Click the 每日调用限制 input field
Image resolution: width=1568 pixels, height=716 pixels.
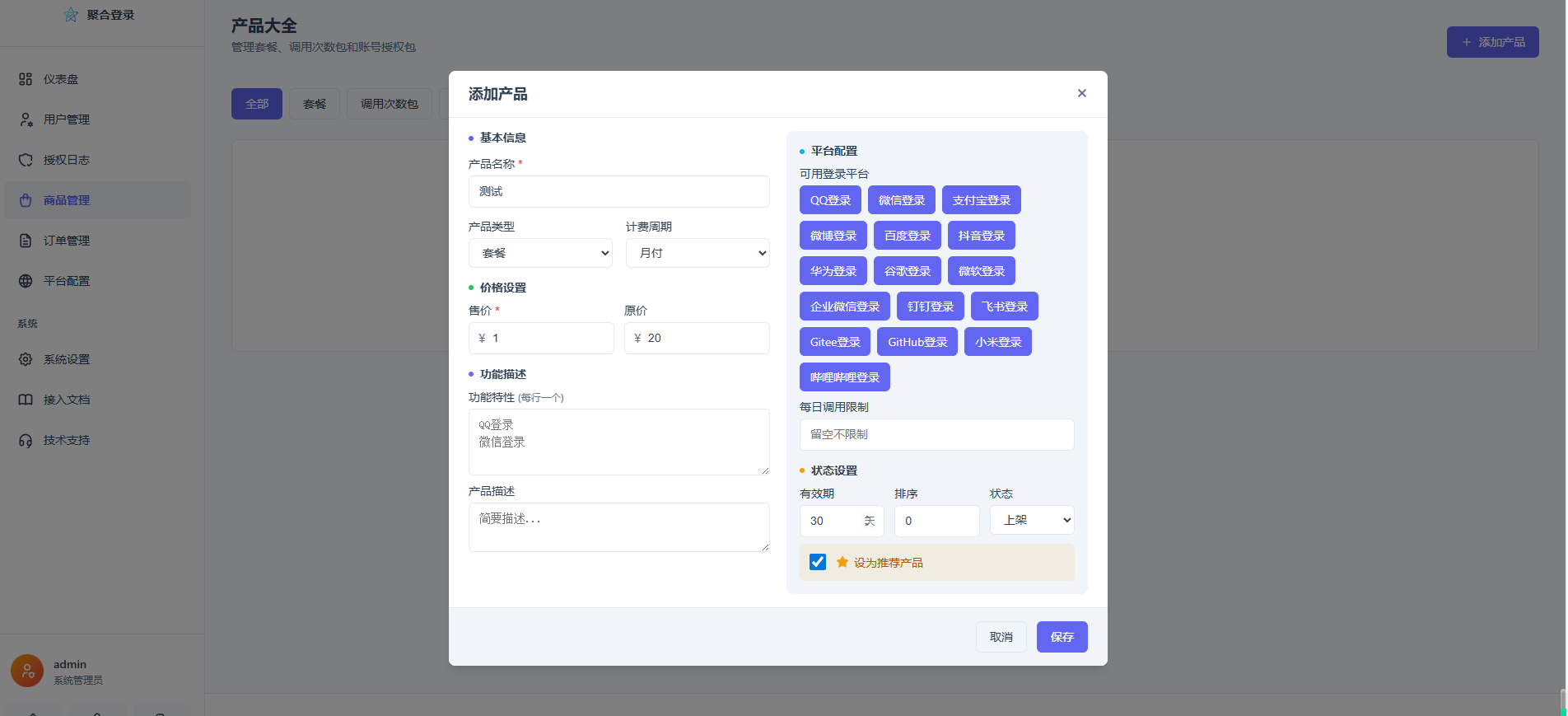coord(937,434)
